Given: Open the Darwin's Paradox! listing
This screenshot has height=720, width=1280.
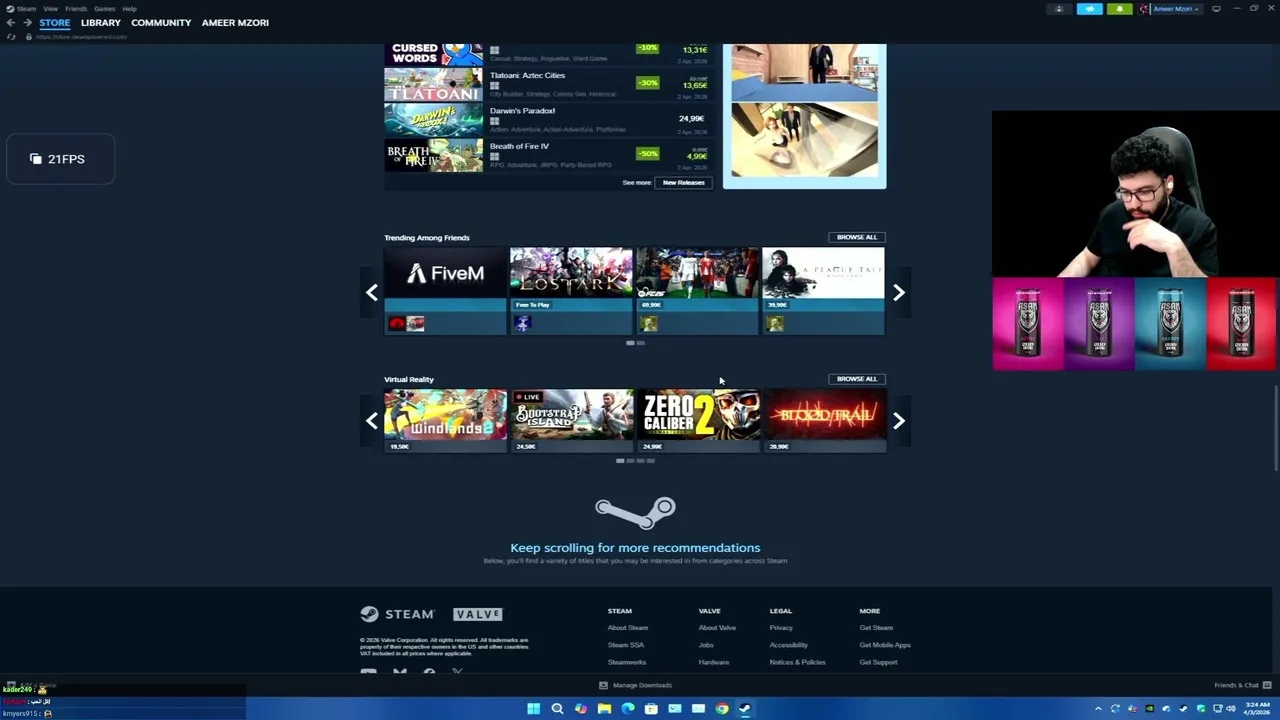Looking at the screenshot, I should tap(548, 119).
